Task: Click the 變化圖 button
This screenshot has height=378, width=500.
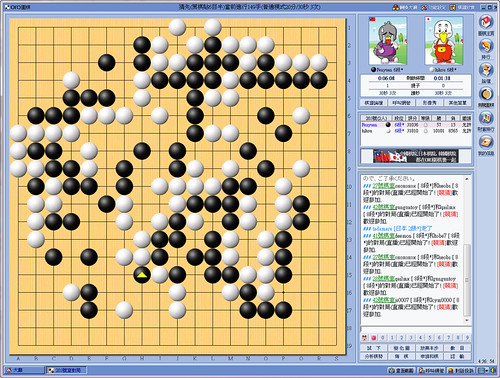Action: (402, 348)
